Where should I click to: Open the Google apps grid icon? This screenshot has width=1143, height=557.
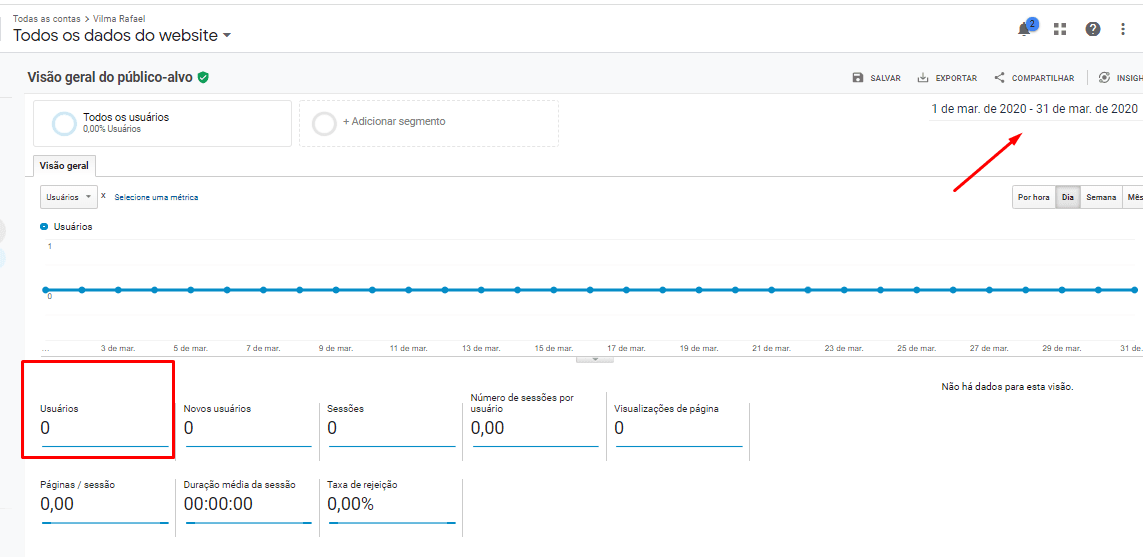click(1060, 29)
